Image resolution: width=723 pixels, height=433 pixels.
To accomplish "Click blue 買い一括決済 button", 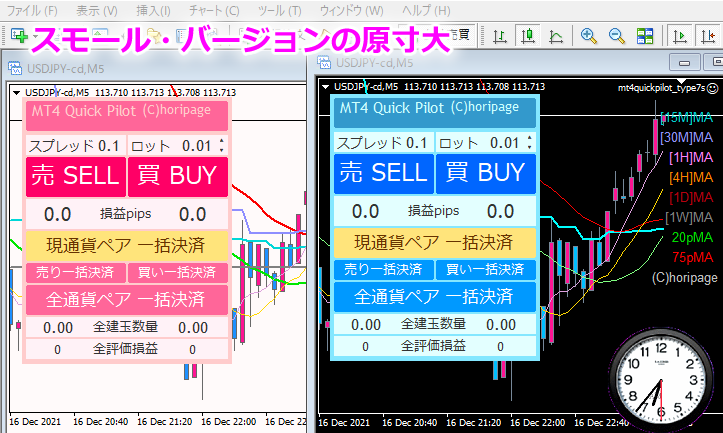I will (x=486, y=270).
